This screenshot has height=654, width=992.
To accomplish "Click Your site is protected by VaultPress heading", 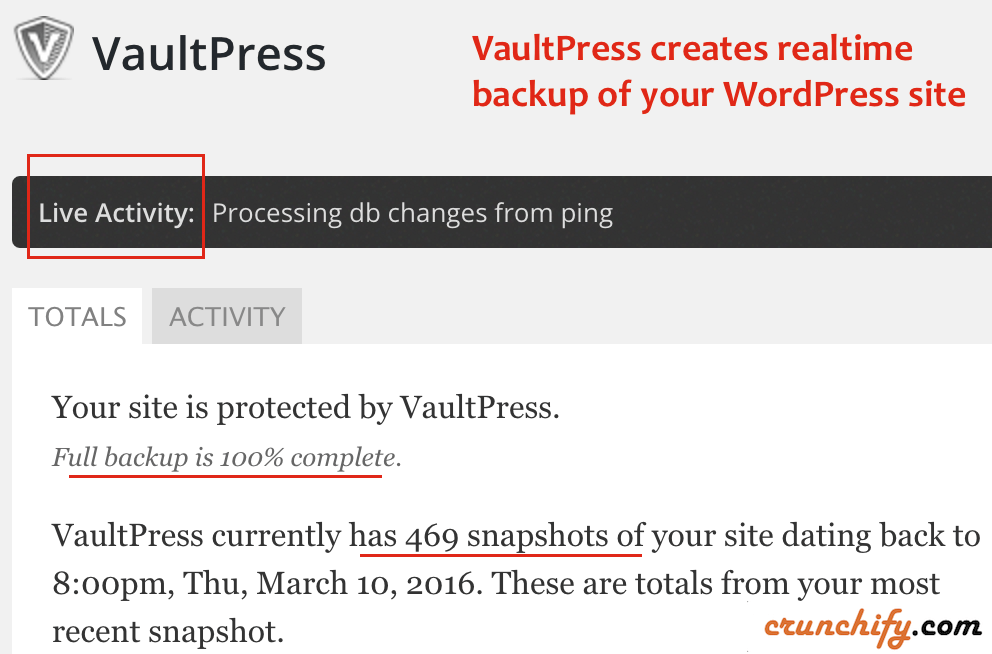I will pyautogui.click(x=306, y=407).
